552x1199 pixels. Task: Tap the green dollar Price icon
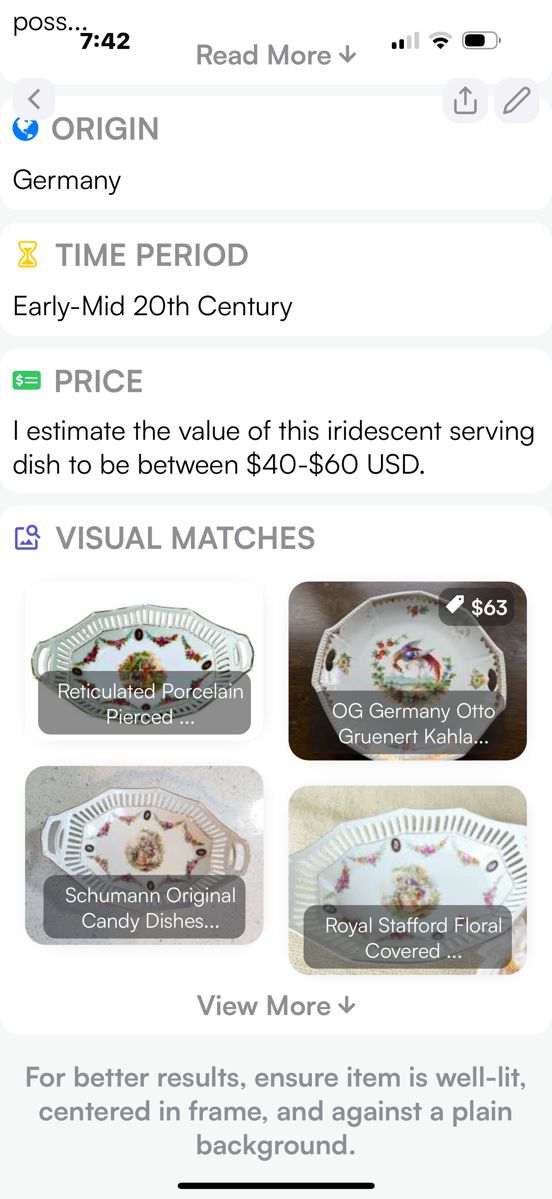27,381
